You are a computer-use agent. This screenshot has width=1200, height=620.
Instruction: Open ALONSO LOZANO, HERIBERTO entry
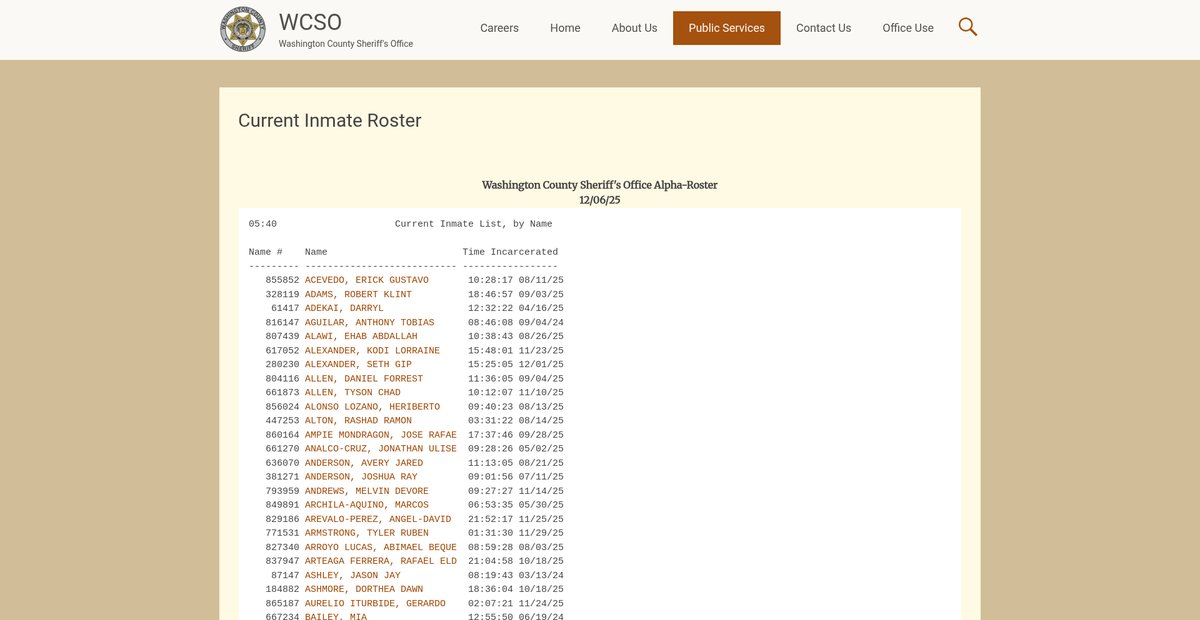pos(372,407)
